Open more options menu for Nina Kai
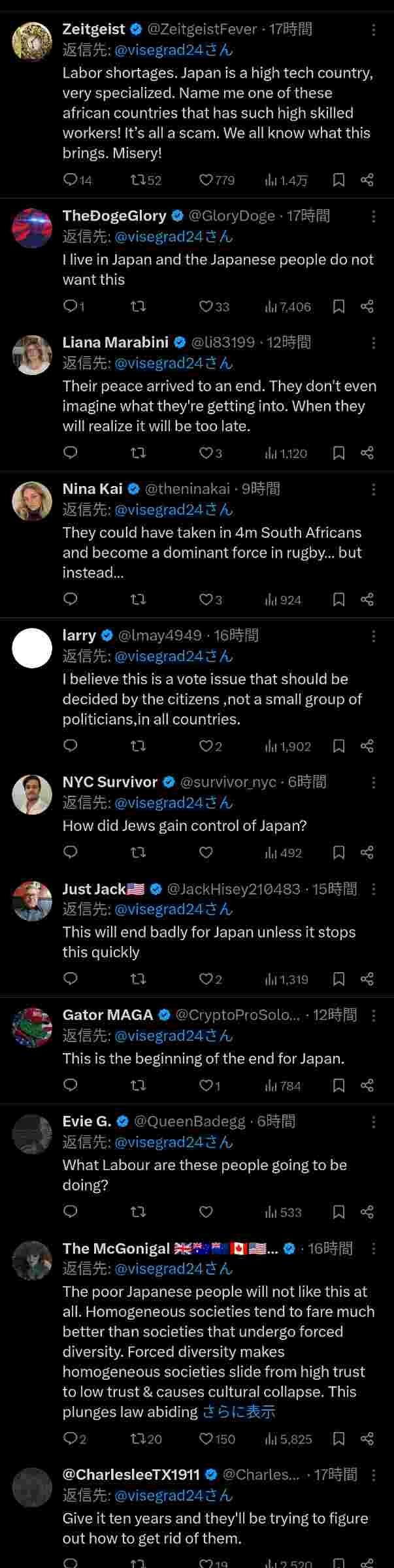394x1568 pixels. pyautogui.click(x=373, y=489)
